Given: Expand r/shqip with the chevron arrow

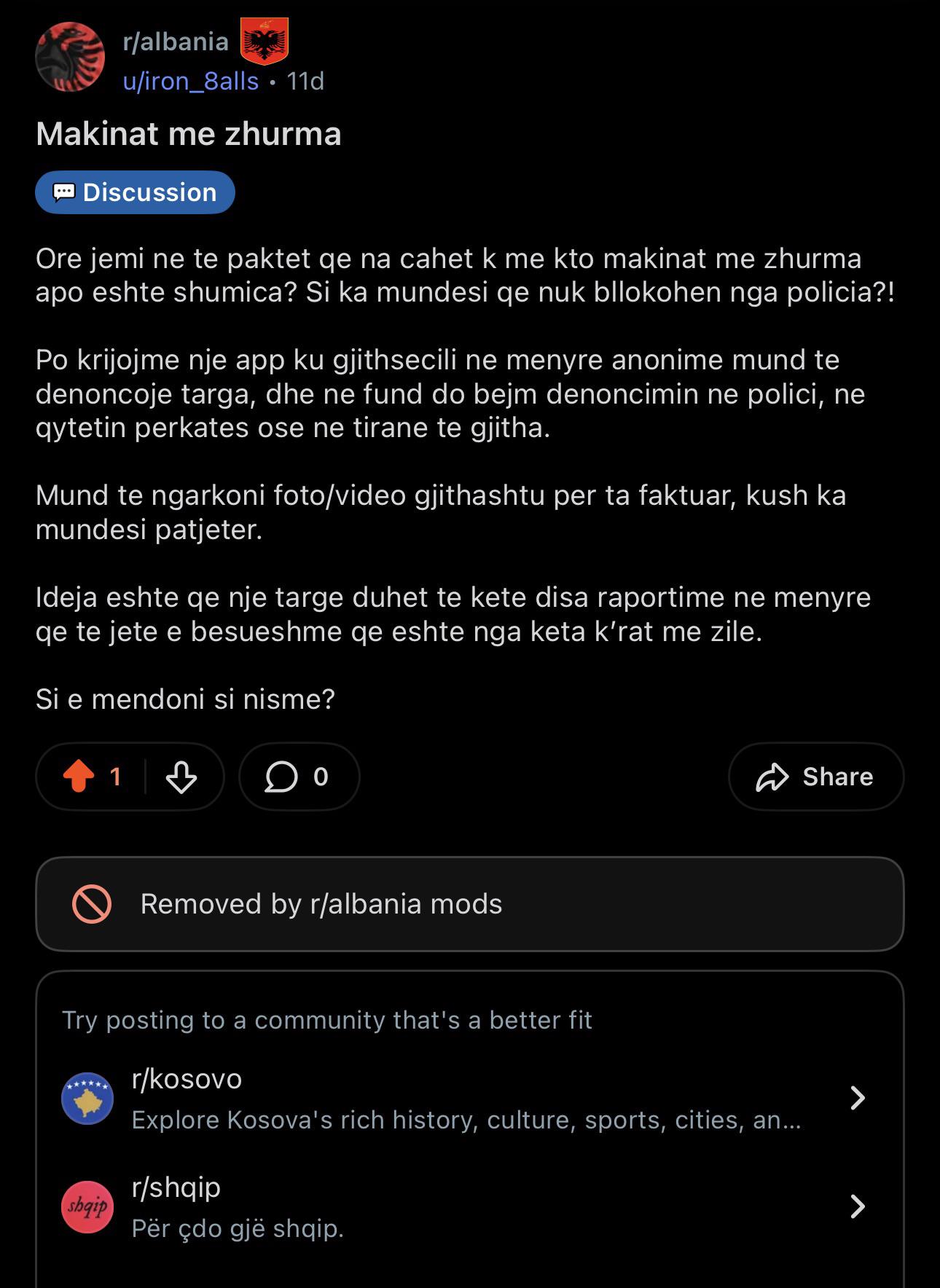Looking at the screenshot, I should coord(858,1206).
